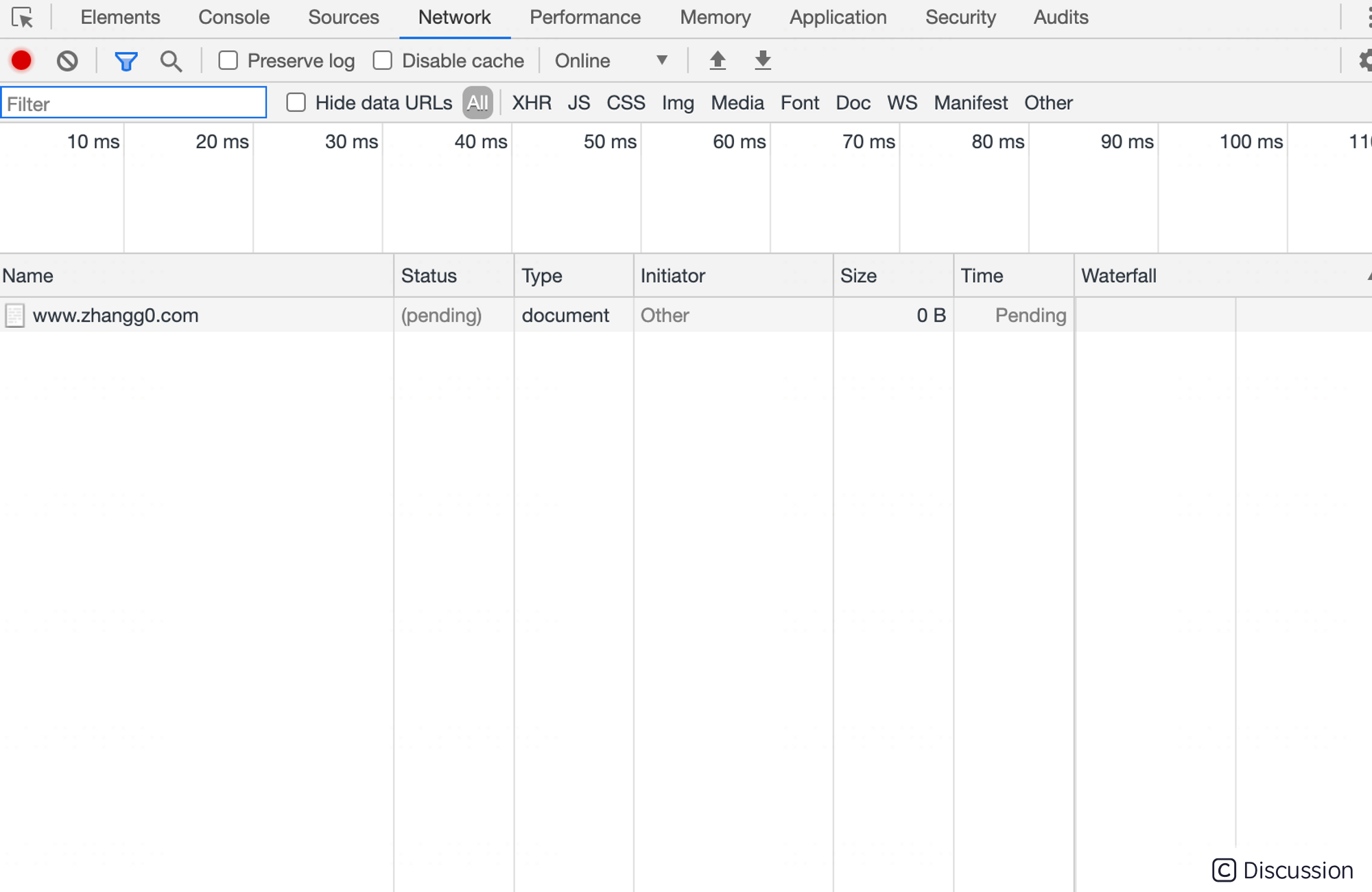Sort by Size column header
1372x892 pixels.
894,276
